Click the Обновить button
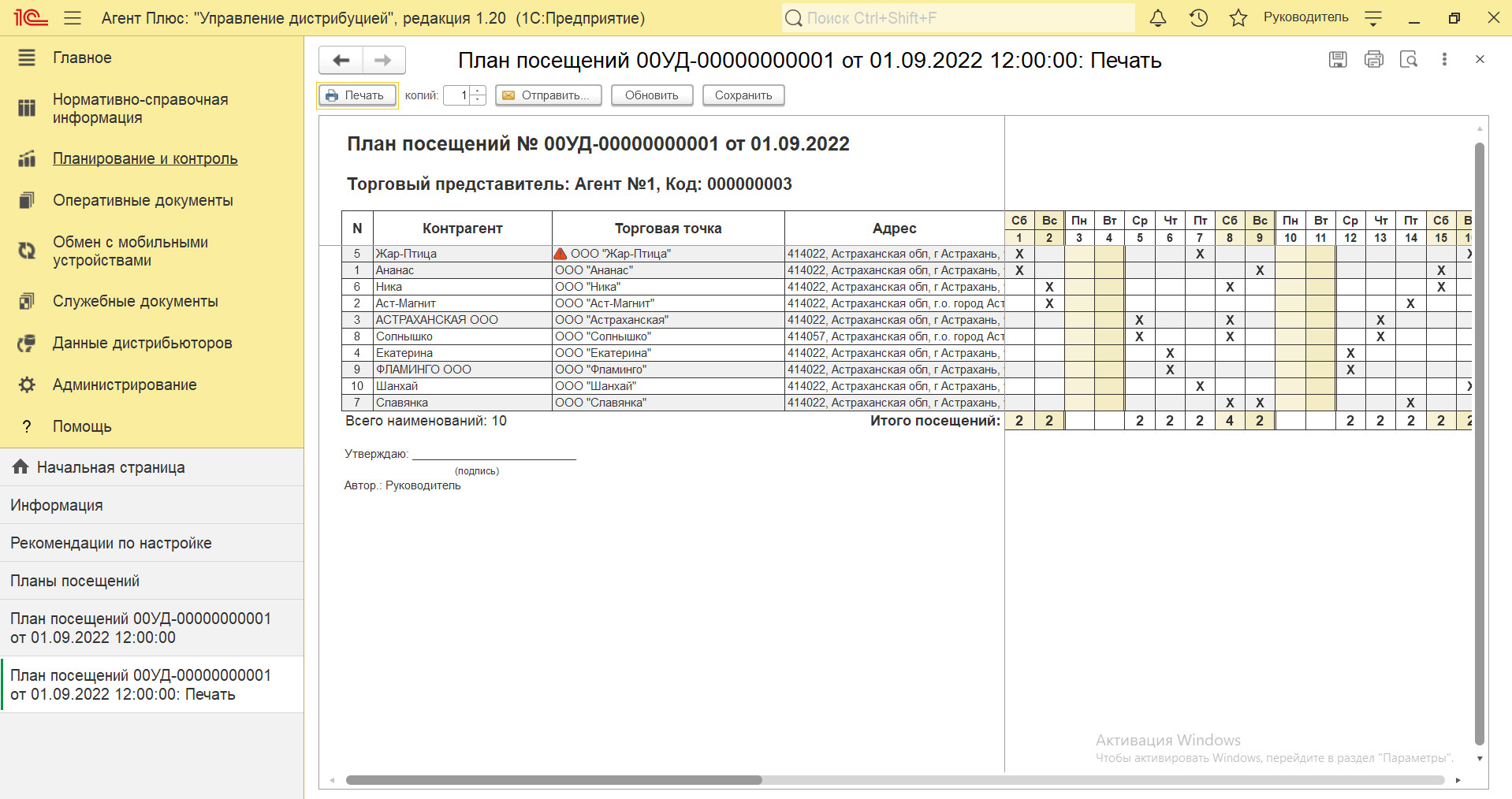The image size is (1512, 799). coord(652,95)
